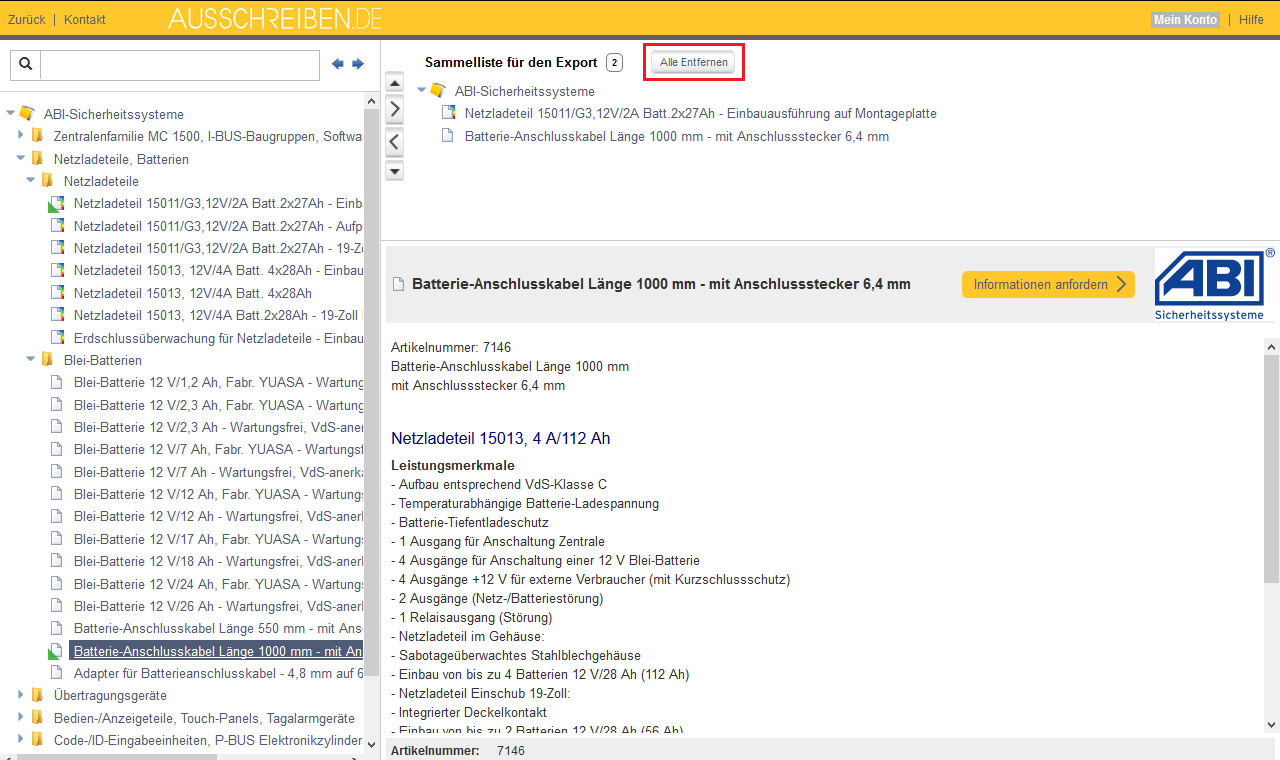Image resolution: width=1280 pixels, height=760 pixels.
Task: Go to next search result with right arrow
Action: pos(358,64)
